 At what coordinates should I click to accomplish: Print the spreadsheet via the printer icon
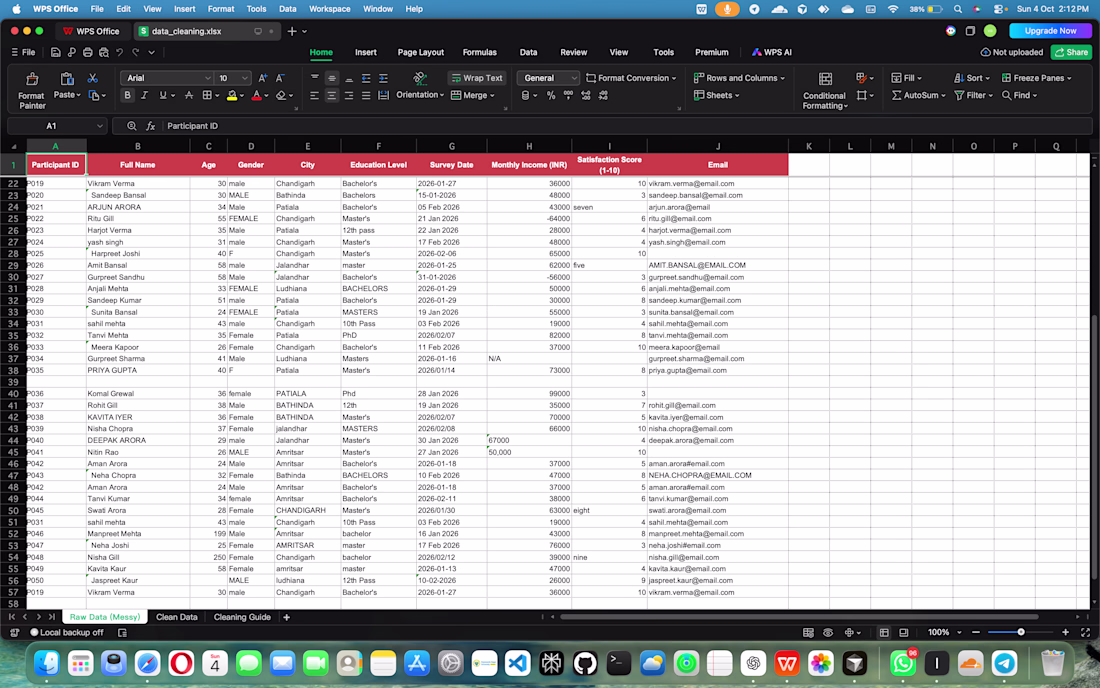[x=88, y=53]
